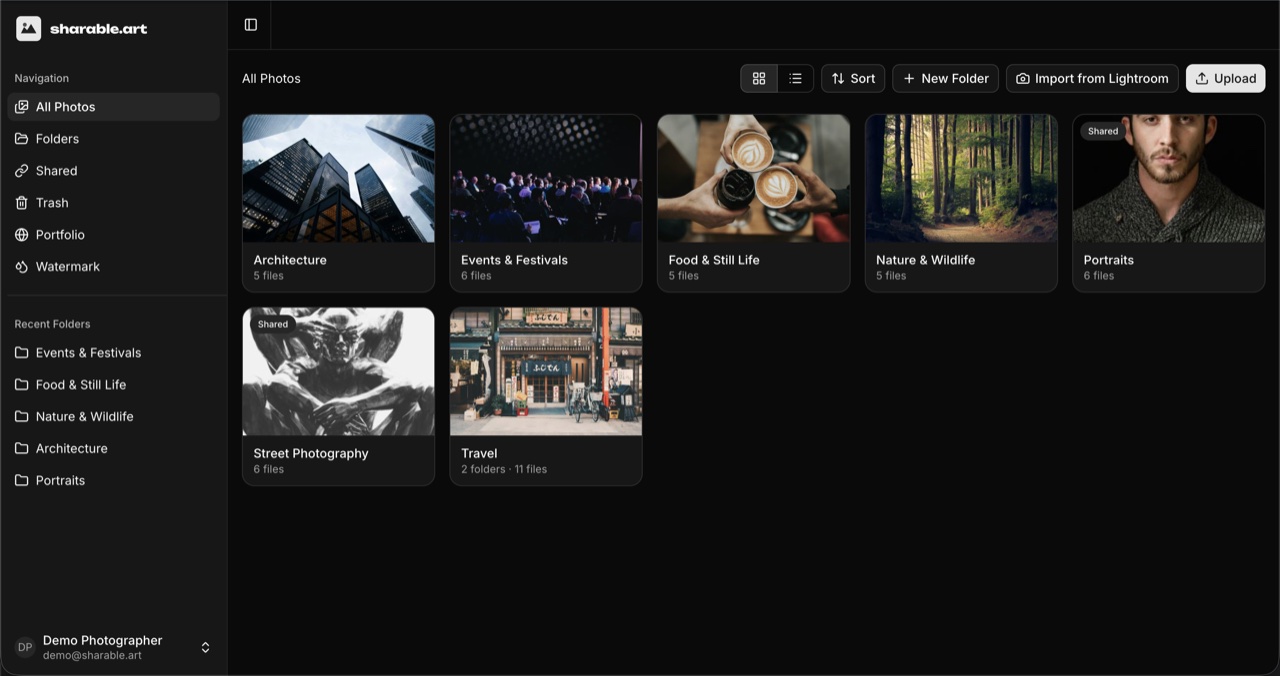Click the Shared link icon
The width and height of the screenshot is (1280, 676).
click(x=22, y=171)
